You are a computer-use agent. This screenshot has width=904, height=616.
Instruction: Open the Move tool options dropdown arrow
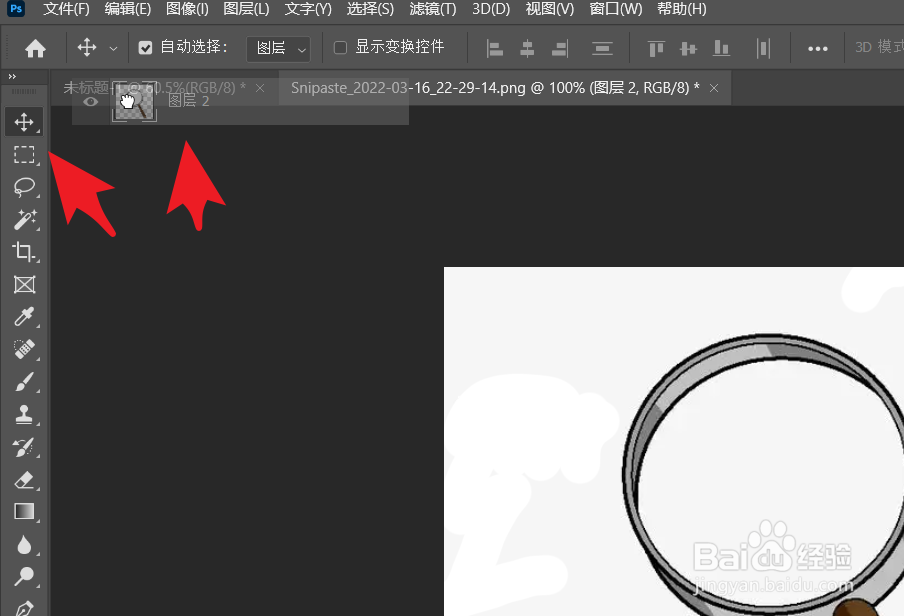click(x=113, y=47)
